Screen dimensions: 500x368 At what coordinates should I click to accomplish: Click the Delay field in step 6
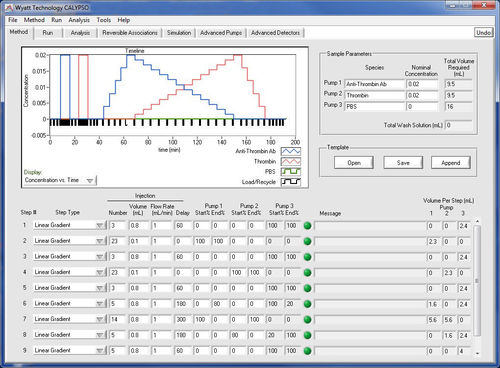point(183,304)
